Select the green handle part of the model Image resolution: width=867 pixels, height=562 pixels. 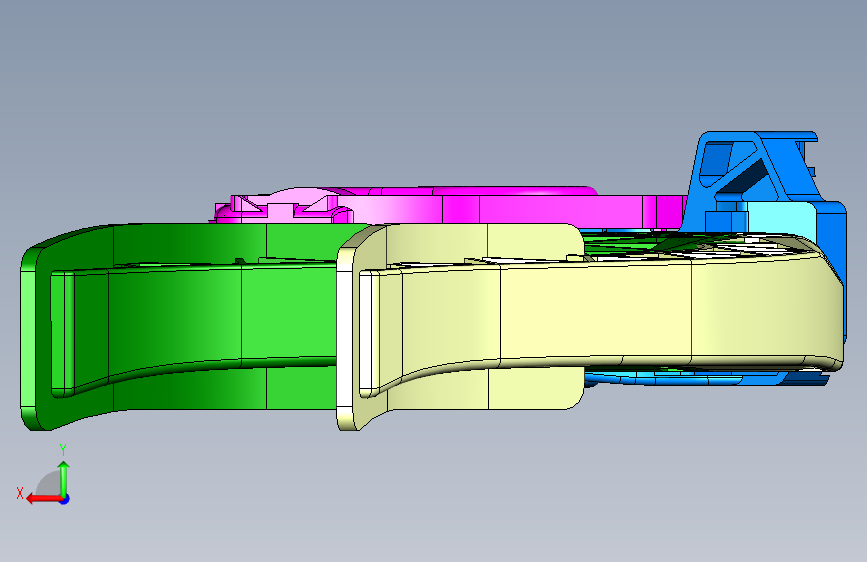coord(177,326)
